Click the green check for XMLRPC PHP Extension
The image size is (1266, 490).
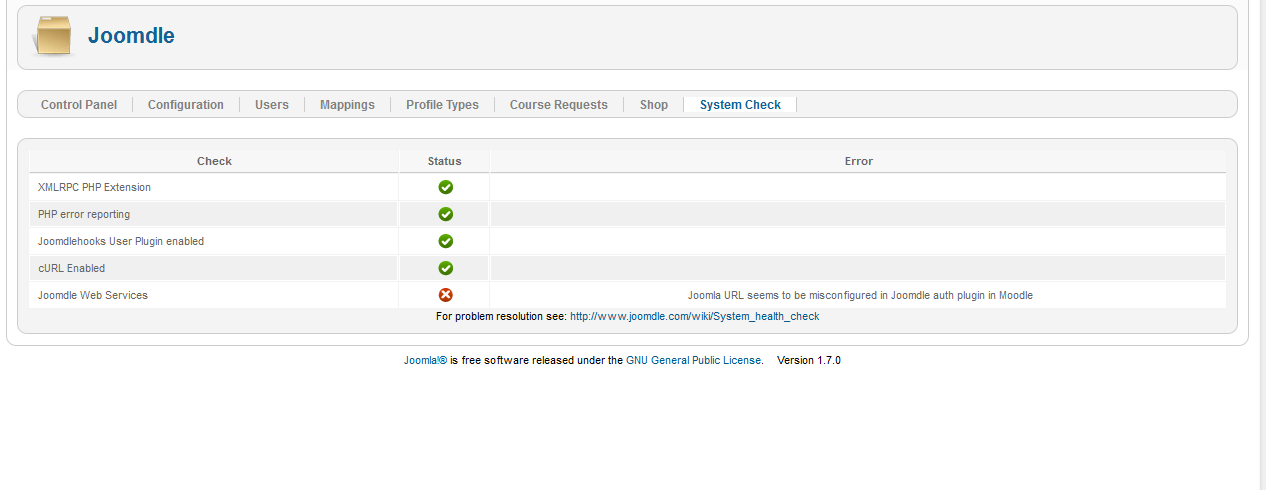[445, 187]
